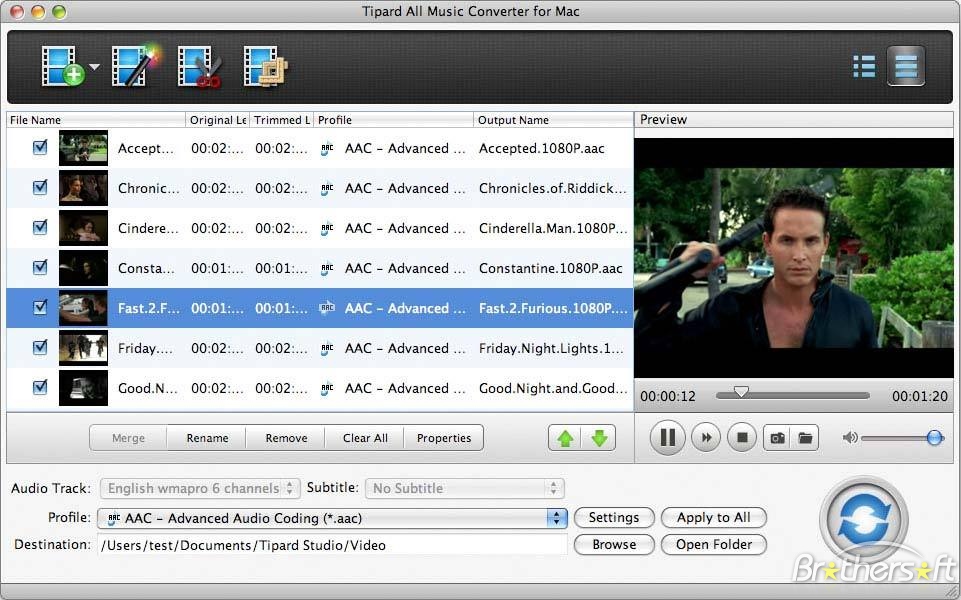Uncheck the Chronicles of Riddick checkbox
Viewport: 961px width, 600px height.
40,188
